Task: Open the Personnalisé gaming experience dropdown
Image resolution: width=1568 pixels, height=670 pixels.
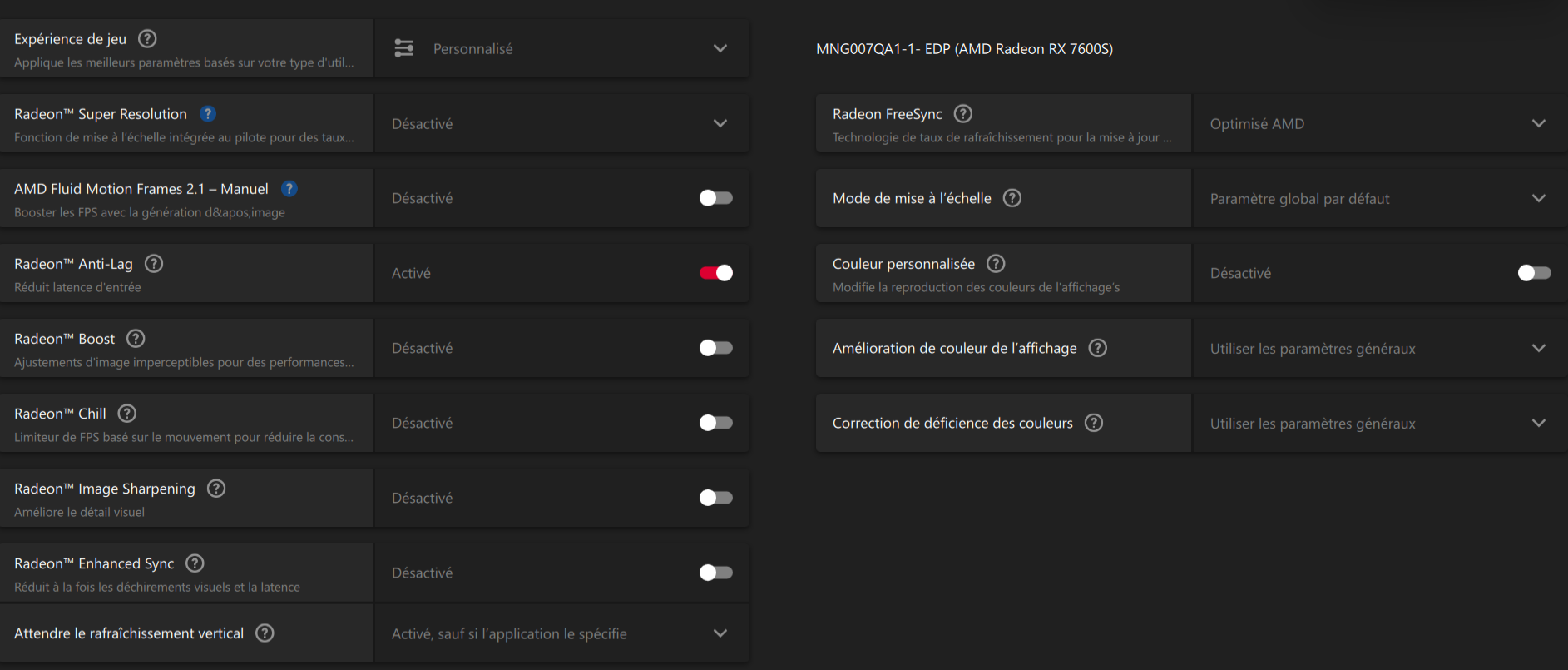Action: point(561,49)
